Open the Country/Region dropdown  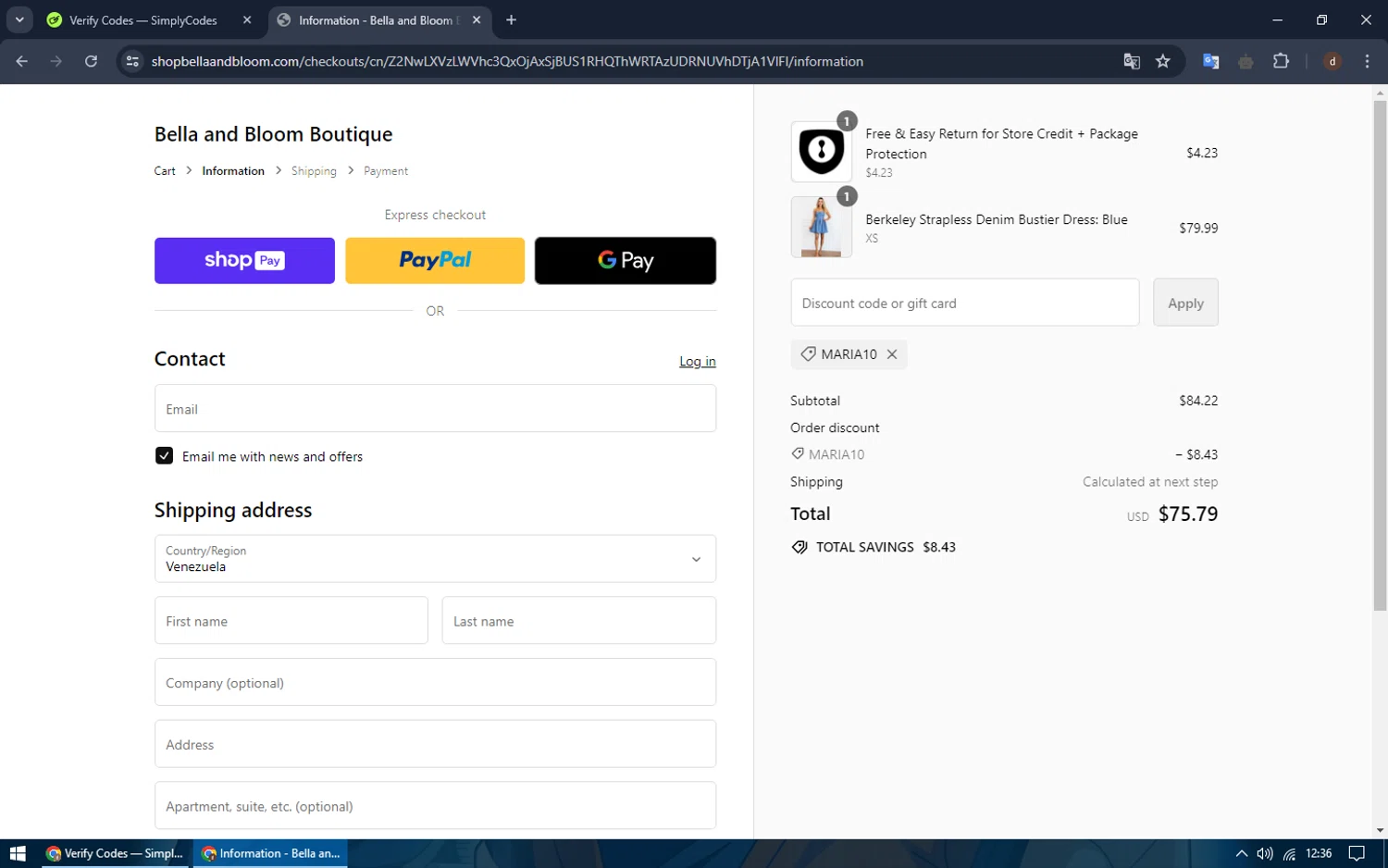coord(435,559)
